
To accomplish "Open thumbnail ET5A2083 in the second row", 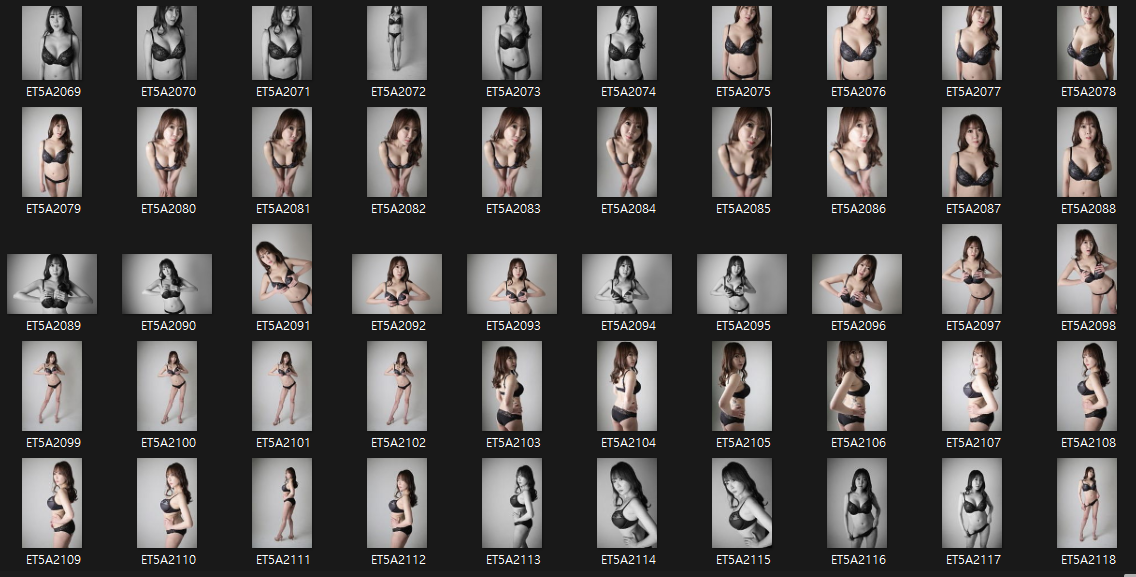I will pyautogui.click(x=512, y=152).
